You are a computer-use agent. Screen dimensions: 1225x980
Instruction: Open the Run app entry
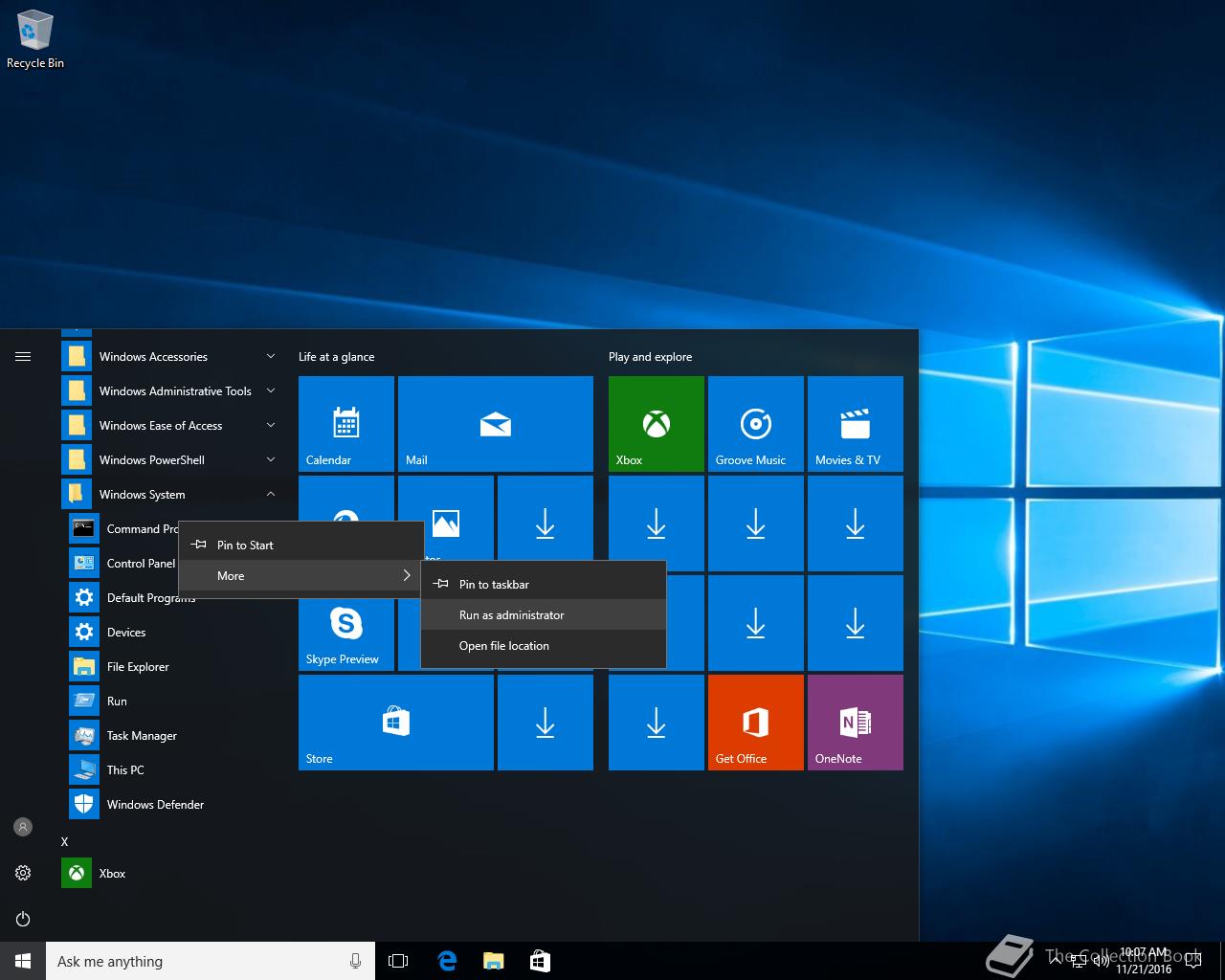pos(172,702)
